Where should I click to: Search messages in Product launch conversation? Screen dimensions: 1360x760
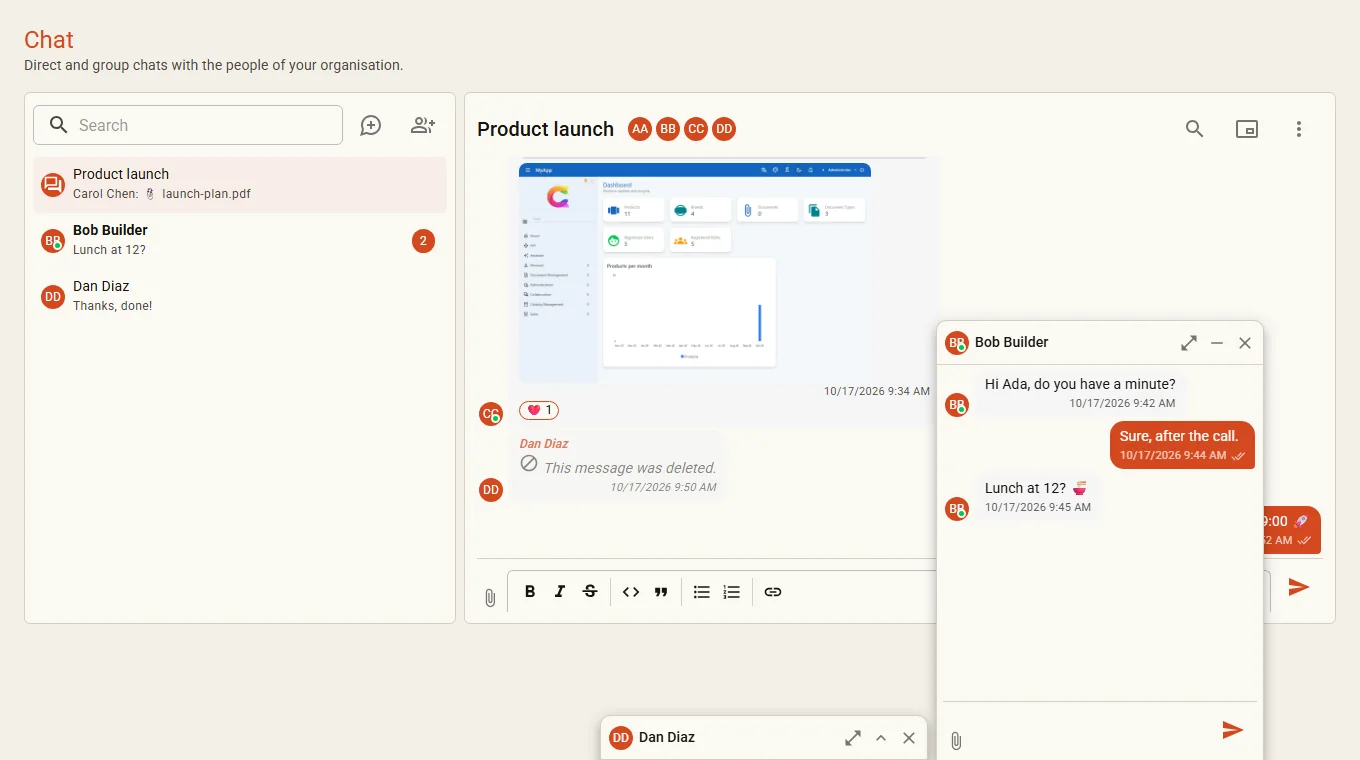point(1194,129)
